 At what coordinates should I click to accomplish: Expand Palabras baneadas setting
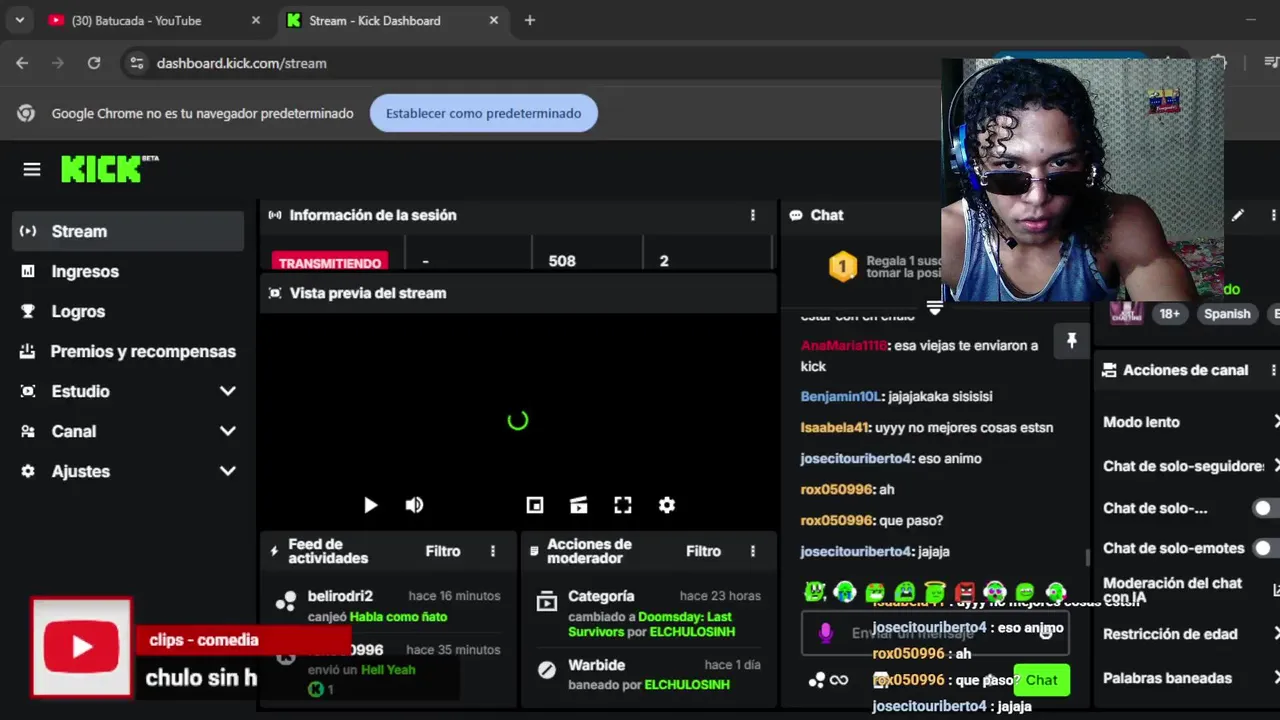(x=1276, y=678)
